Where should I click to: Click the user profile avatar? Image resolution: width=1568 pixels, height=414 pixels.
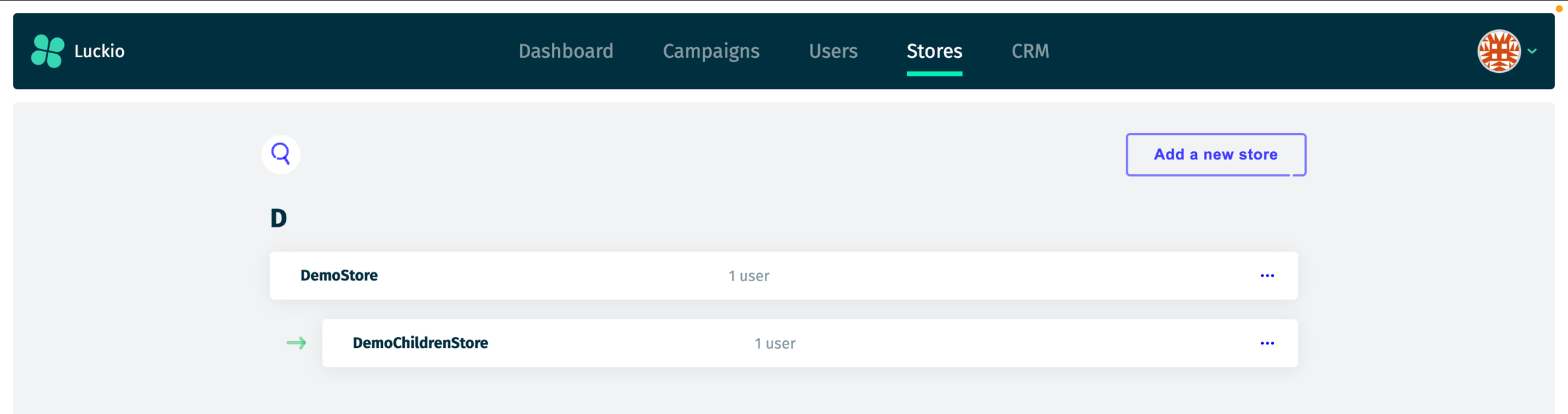click(1498, 51)
